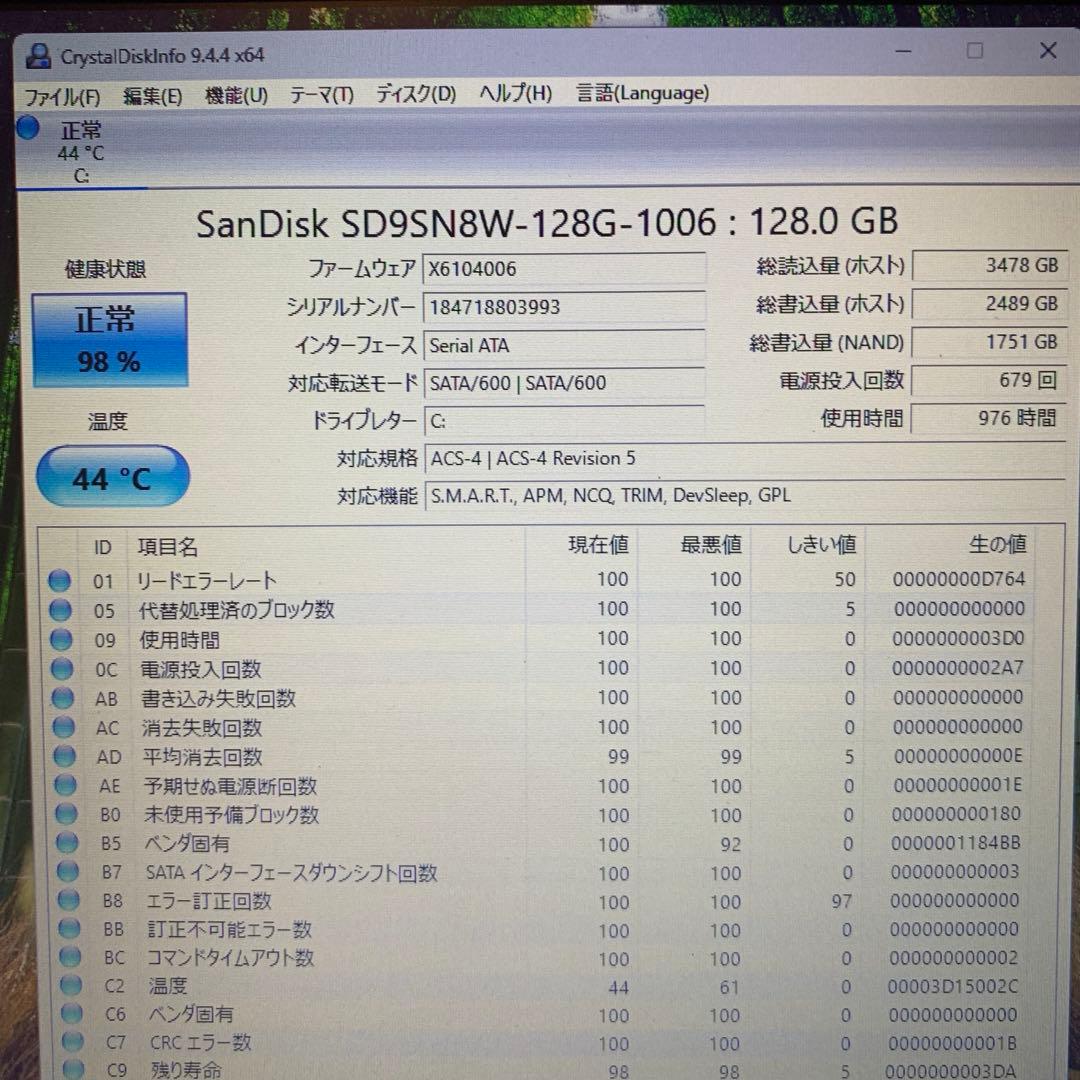Open the ヘルプ(H) menu
This screenshot has width=1080, height=1080.
click(x=515, y=92)
